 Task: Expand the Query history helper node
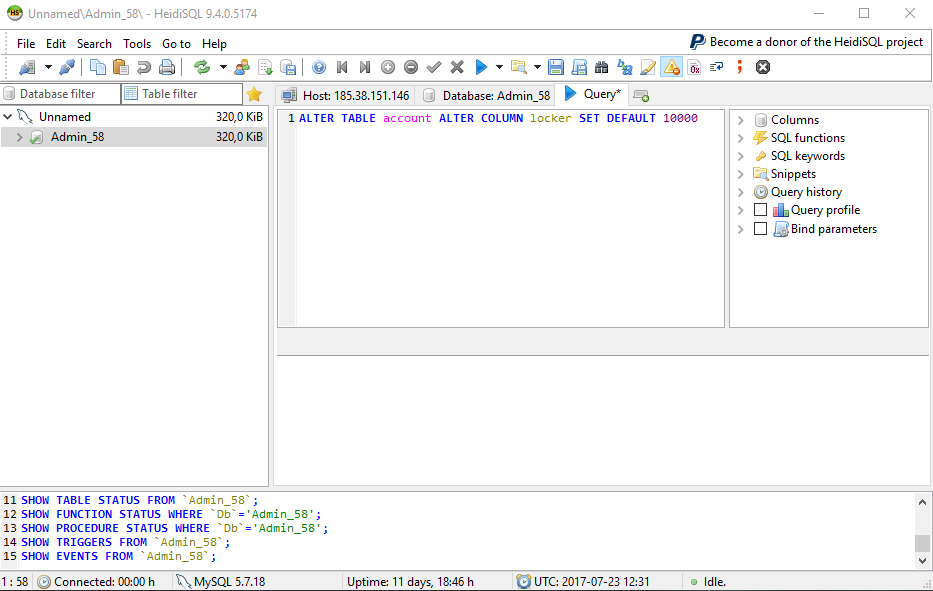[741, 192]
